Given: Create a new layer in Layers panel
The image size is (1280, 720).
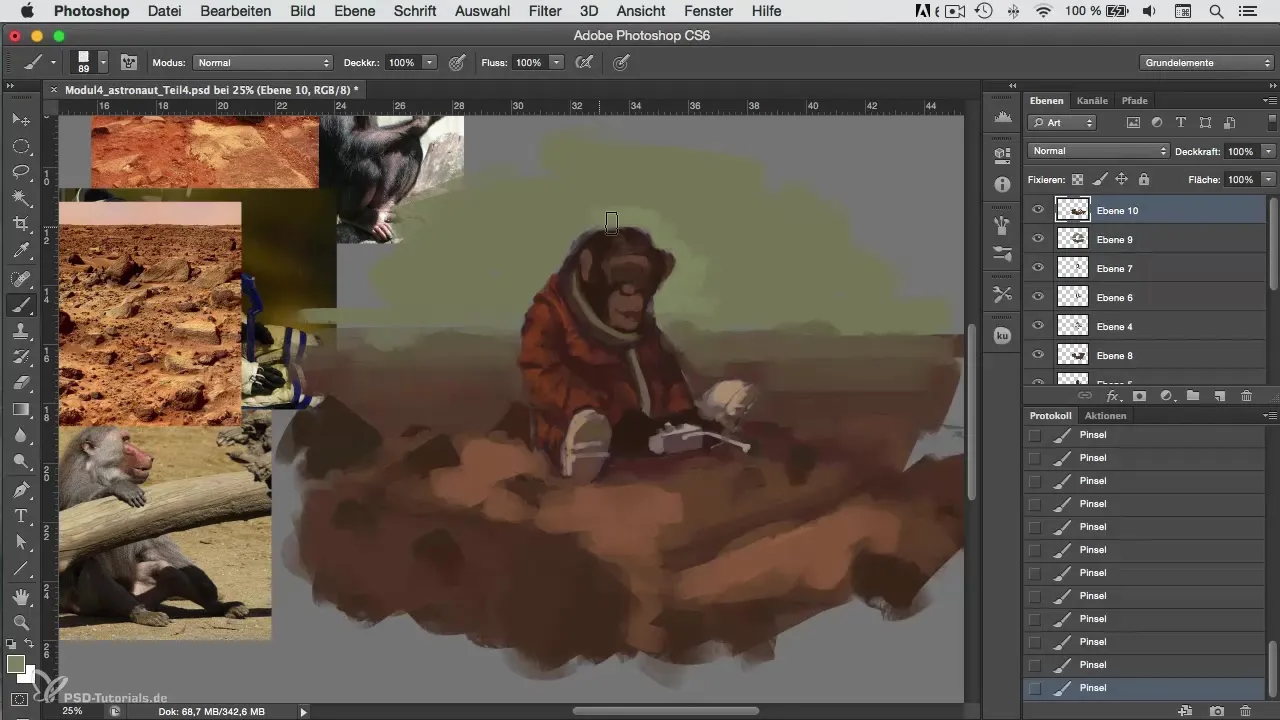Looking at the screenshot, I should [1219, 396].
